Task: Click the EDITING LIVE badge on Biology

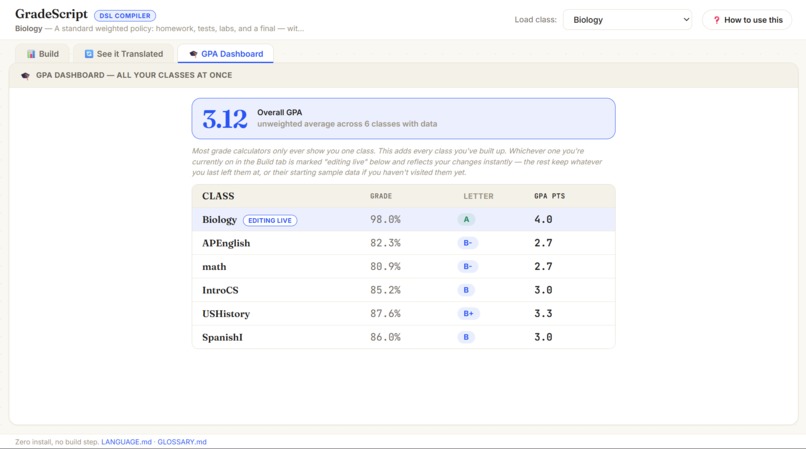Action: 270,220
